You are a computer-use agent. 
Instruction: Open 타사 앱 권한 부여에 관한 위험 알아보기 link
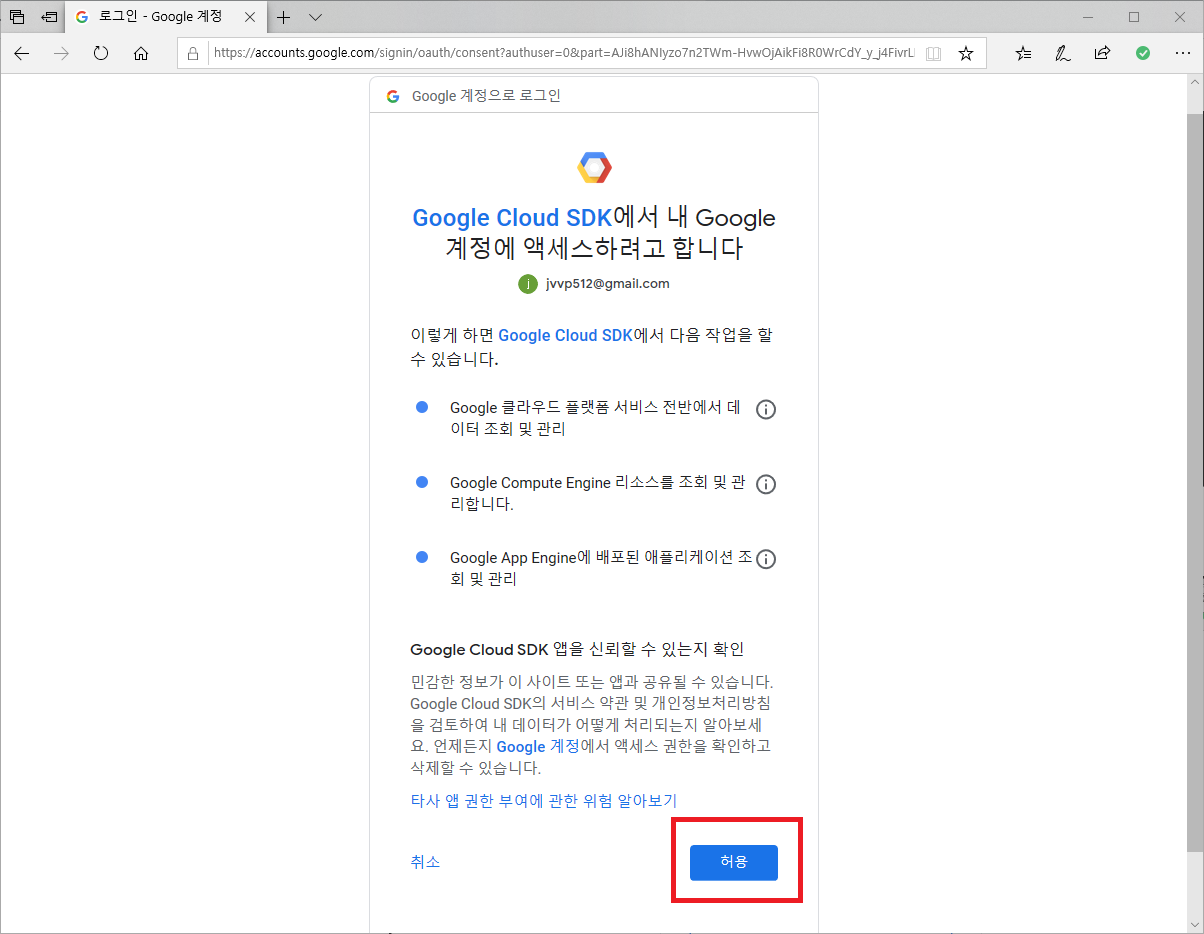click(x=544, y=800)
